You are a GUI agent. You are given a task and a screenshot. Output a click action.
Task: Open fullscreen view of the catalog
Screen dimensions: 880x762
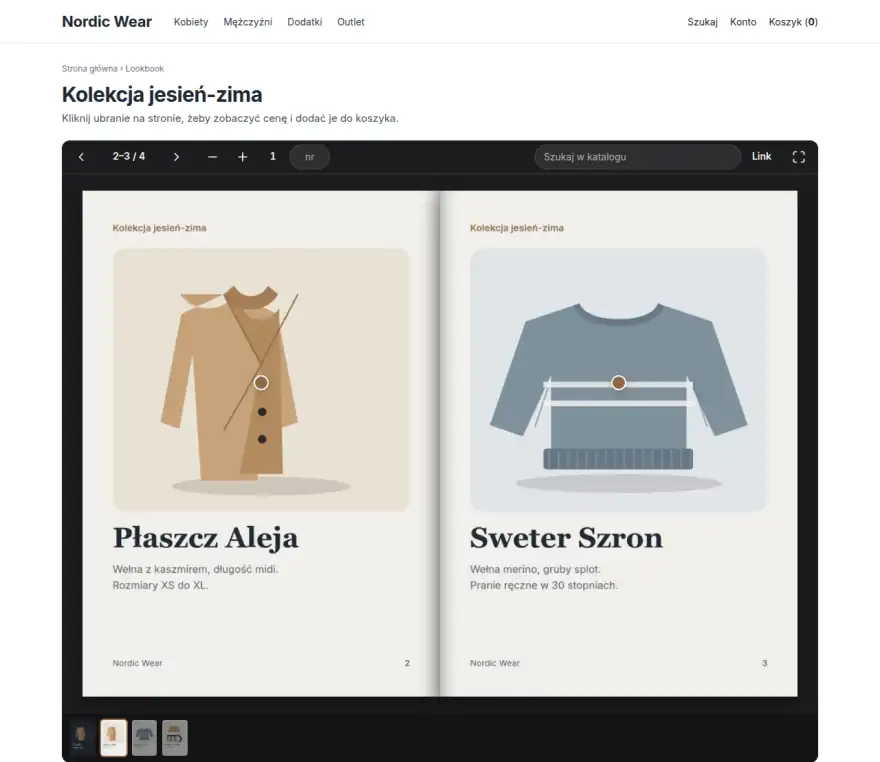799,157
